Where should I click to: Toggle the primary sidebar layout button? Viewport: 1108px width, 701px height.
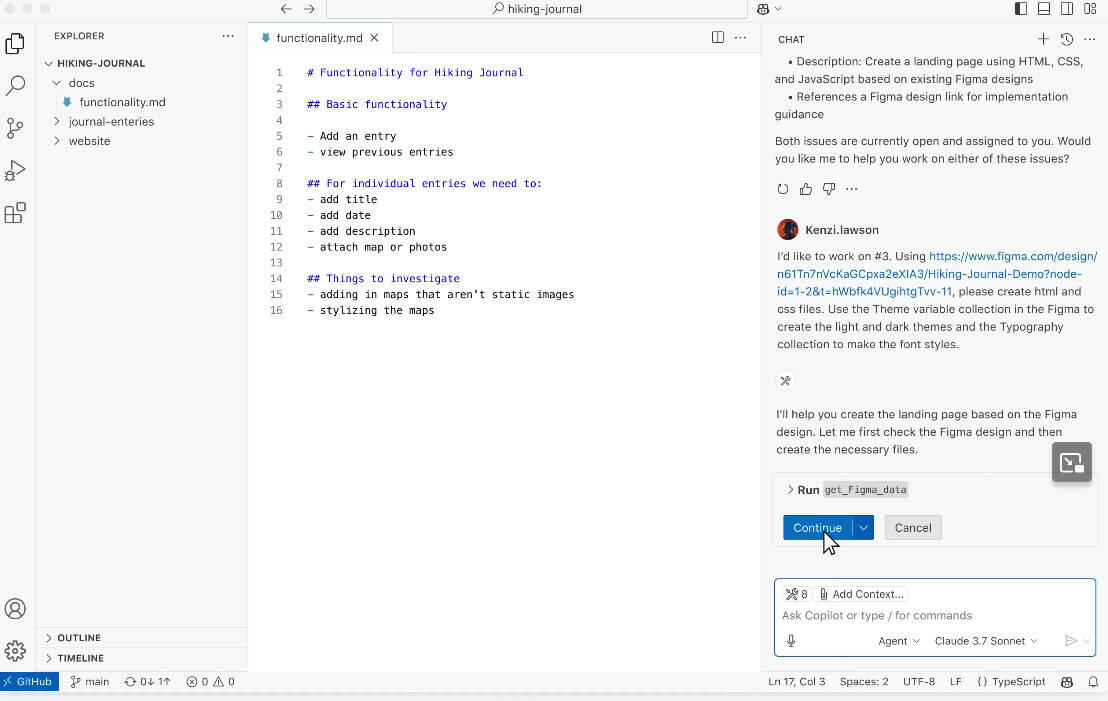[1020, 9]
